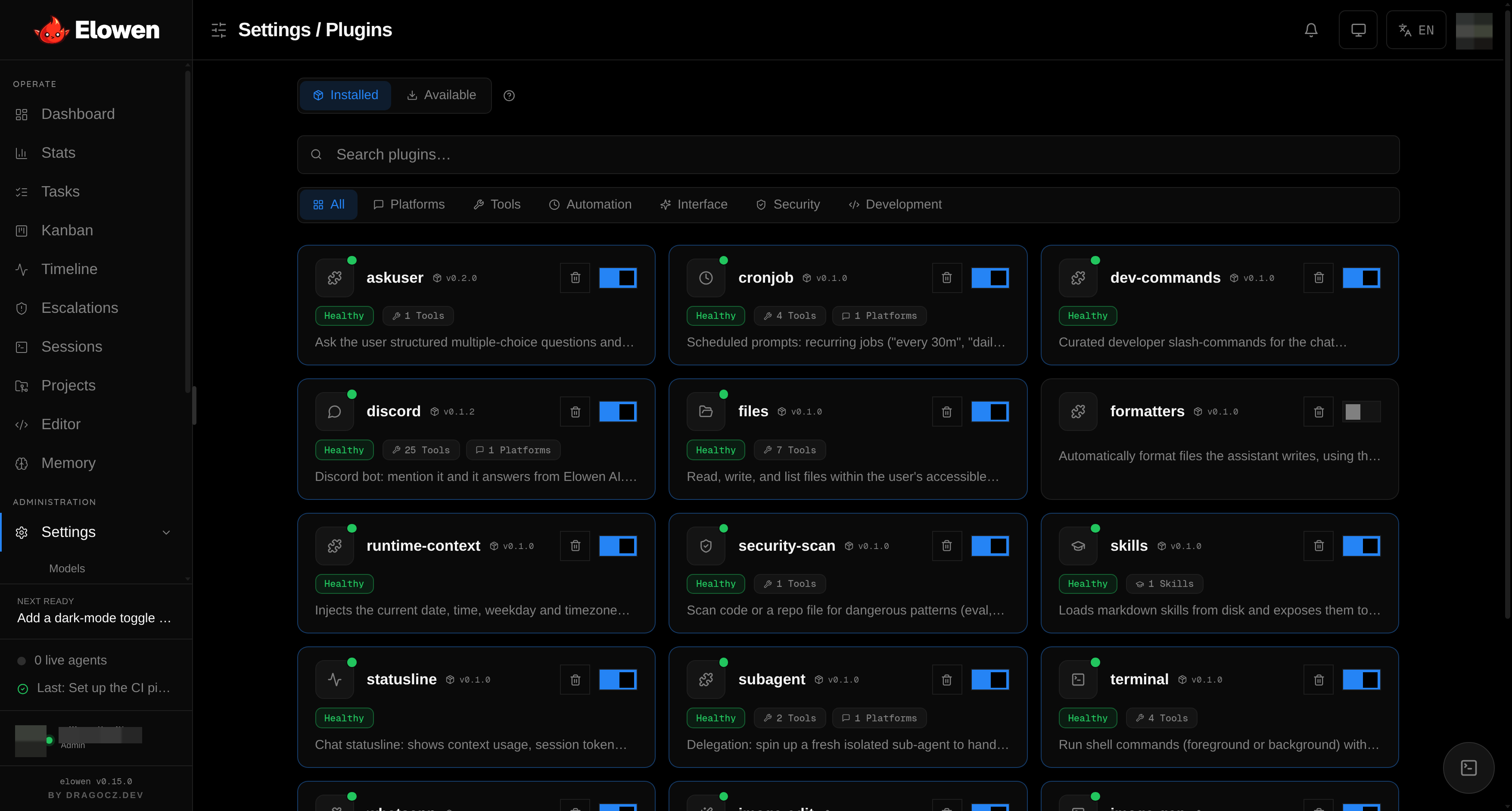Disable the security-scan toggle

989,546
